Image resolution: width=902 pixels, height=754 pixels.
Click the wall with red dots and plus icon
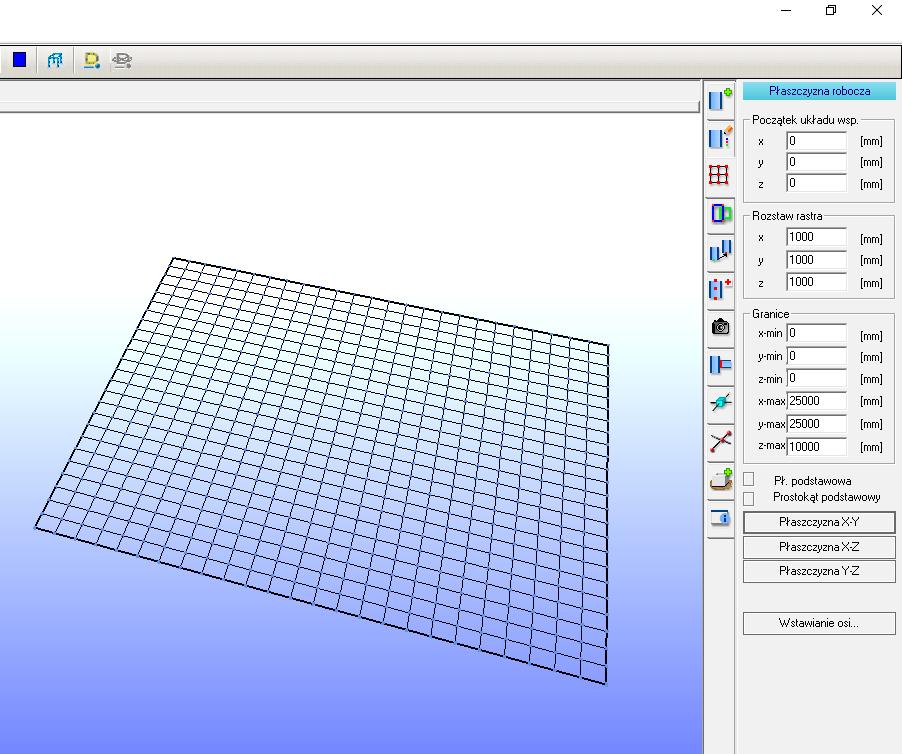coord(720,289)
